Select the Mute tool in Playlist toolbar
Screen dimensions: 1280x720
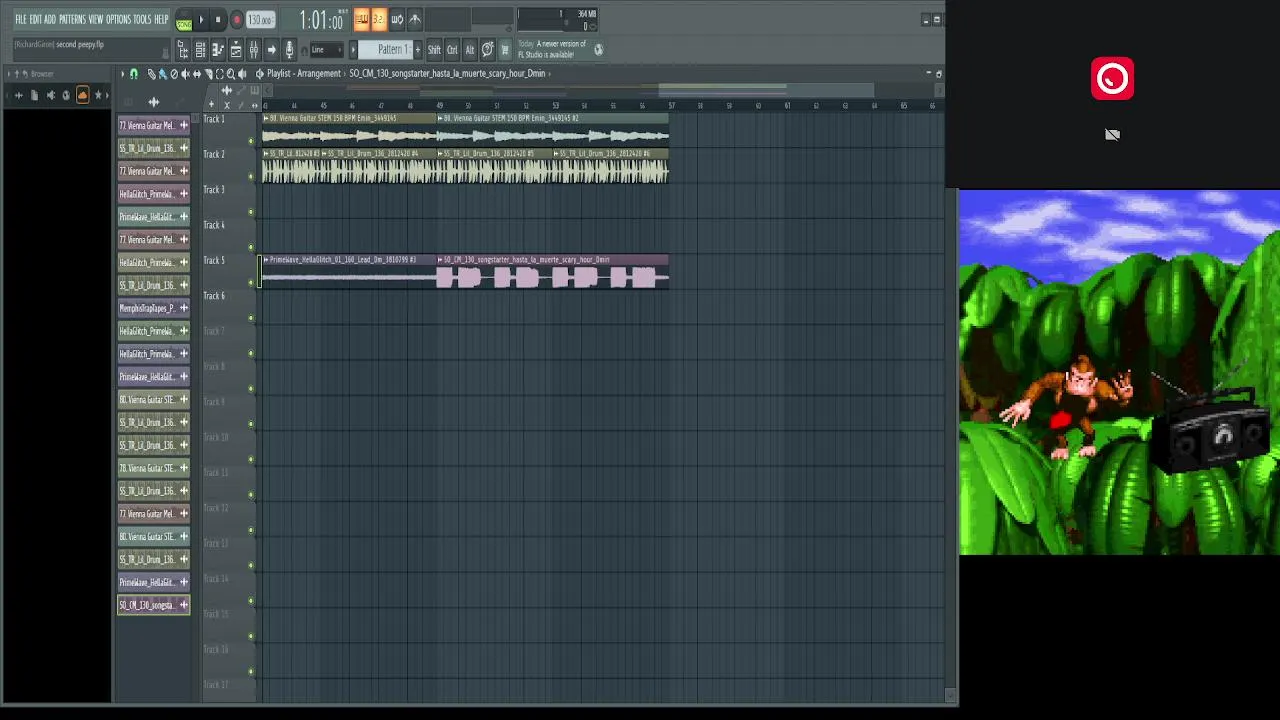185,73
